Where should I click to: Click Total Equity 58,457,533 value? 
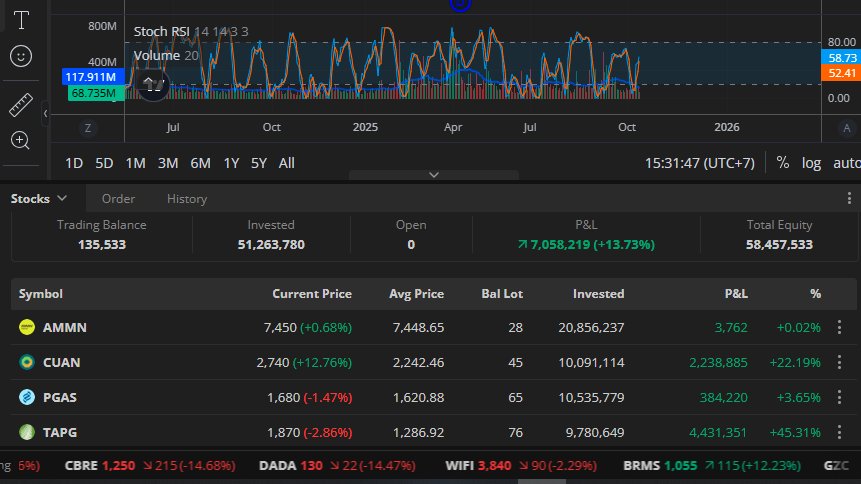click(779, 244)
